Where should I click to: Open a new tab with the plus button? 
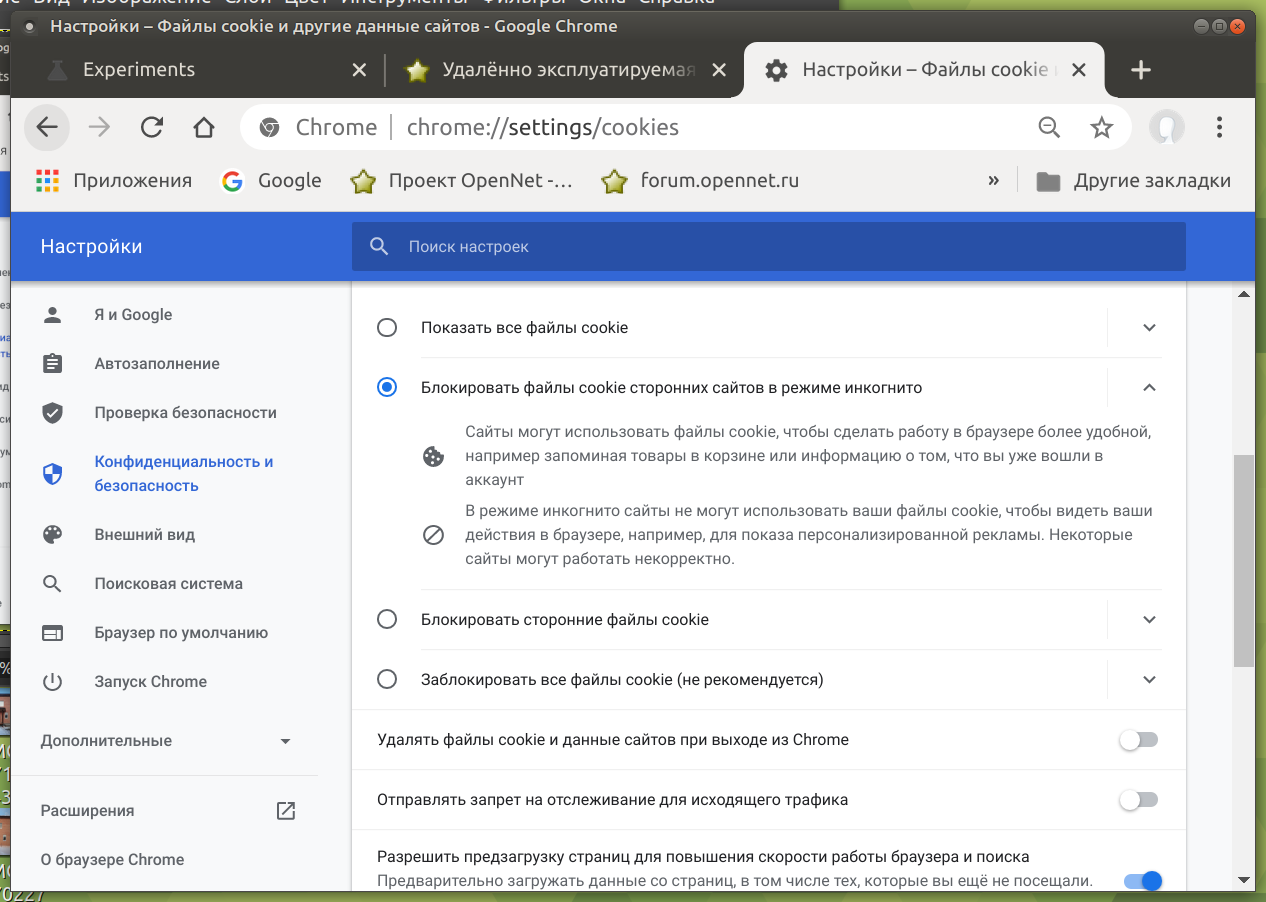[1140, 70]
